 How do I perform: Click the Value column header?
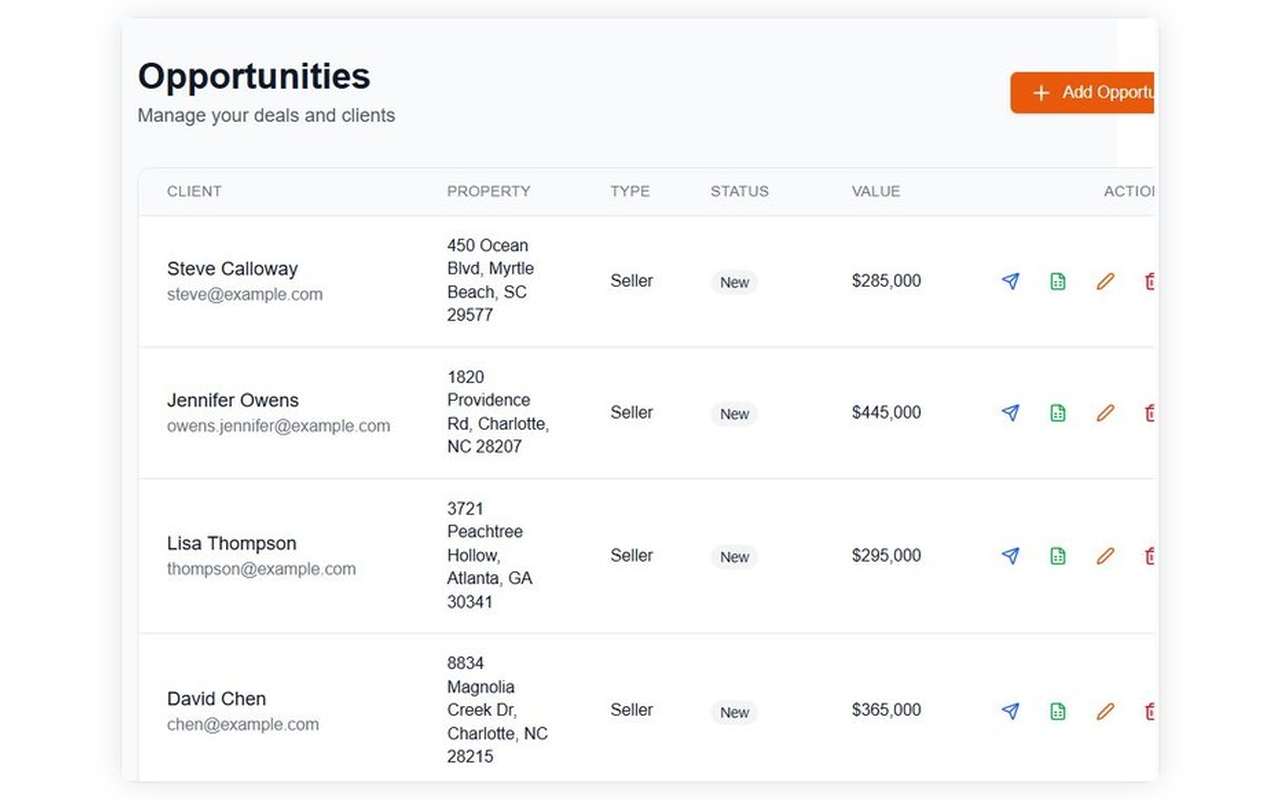point(876,191)
